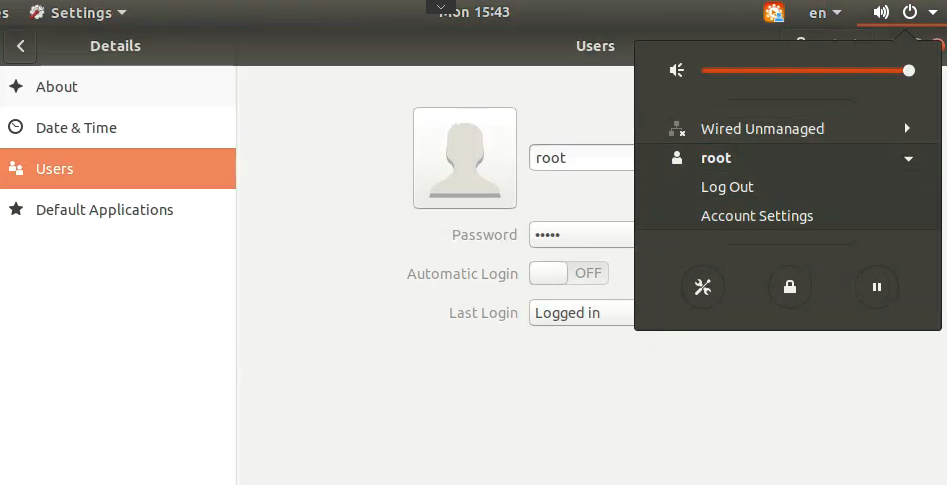The width and height of the screenshot is (947, 485).
Task: Open Account Settings from the menu
Action: [788, 216]
